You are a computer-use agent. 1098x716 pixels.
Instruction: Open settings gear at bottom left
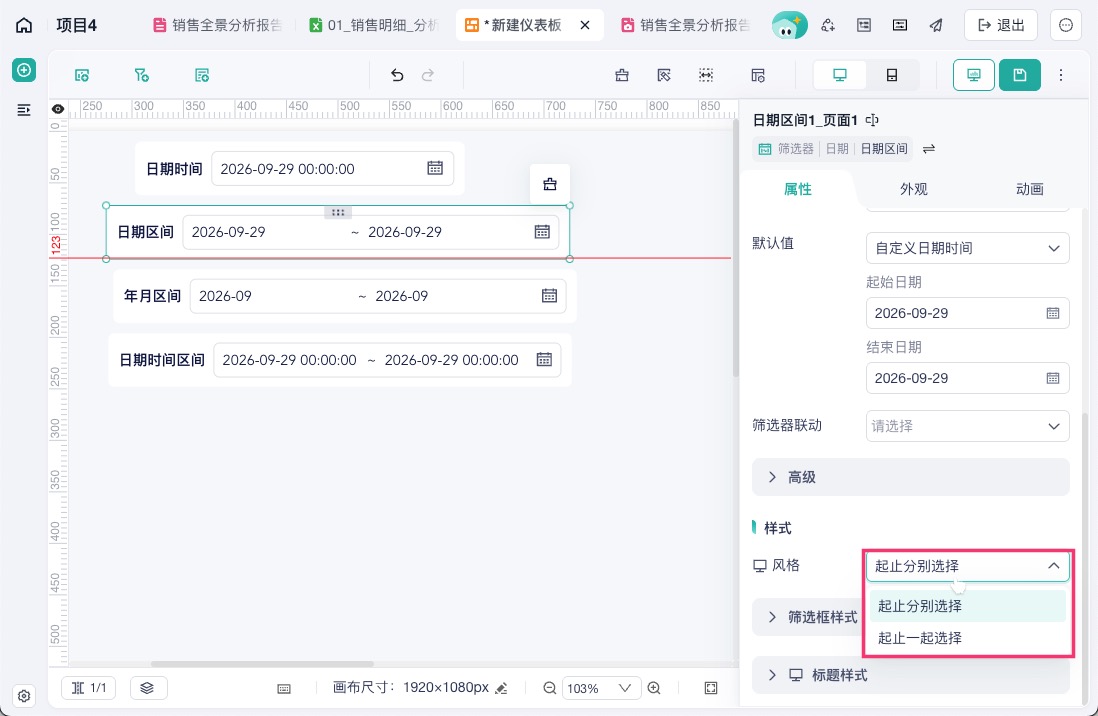[24, 696]
